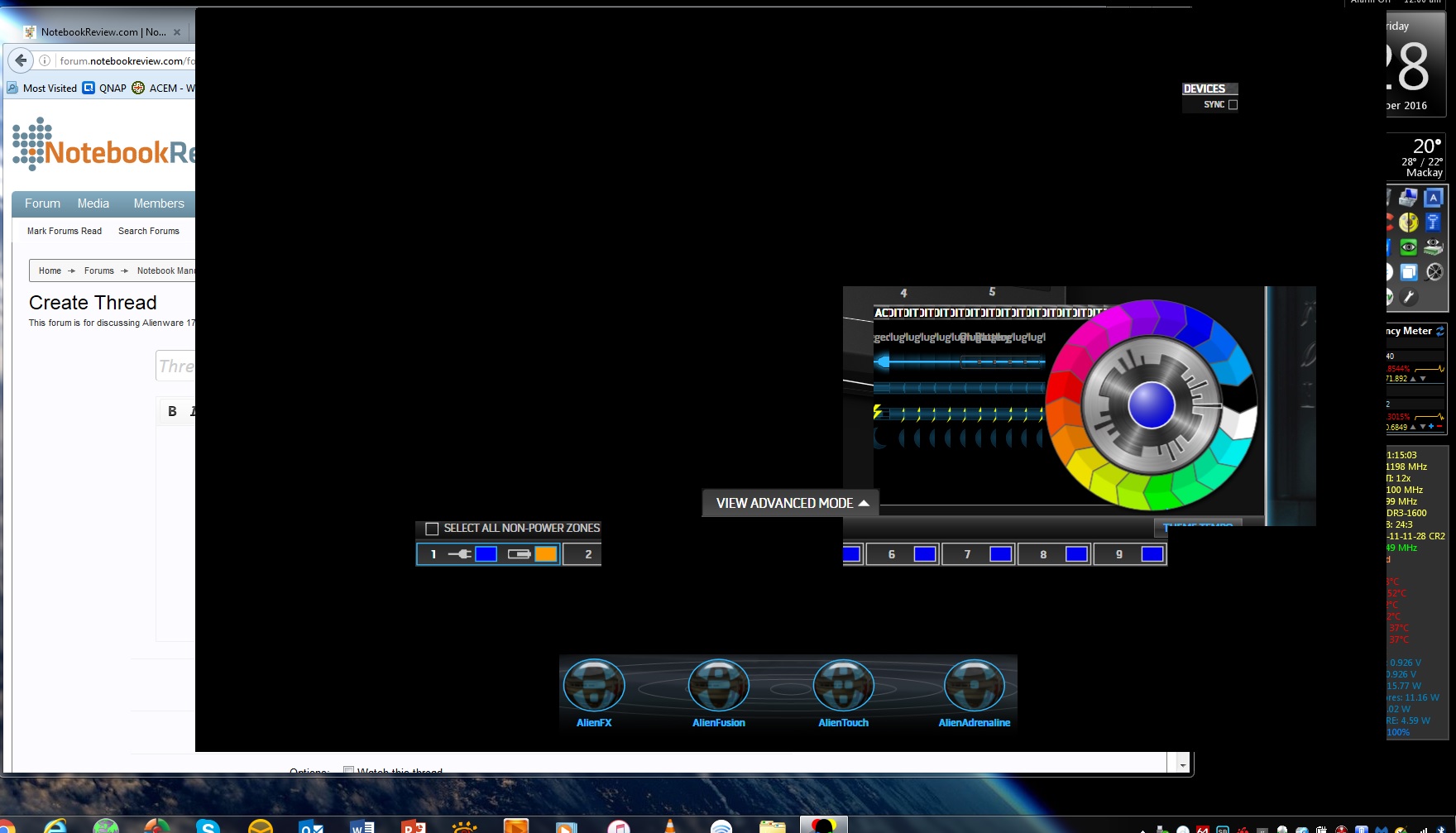
Task: Open PowerPoint from the taskbar
Action: 414,826
